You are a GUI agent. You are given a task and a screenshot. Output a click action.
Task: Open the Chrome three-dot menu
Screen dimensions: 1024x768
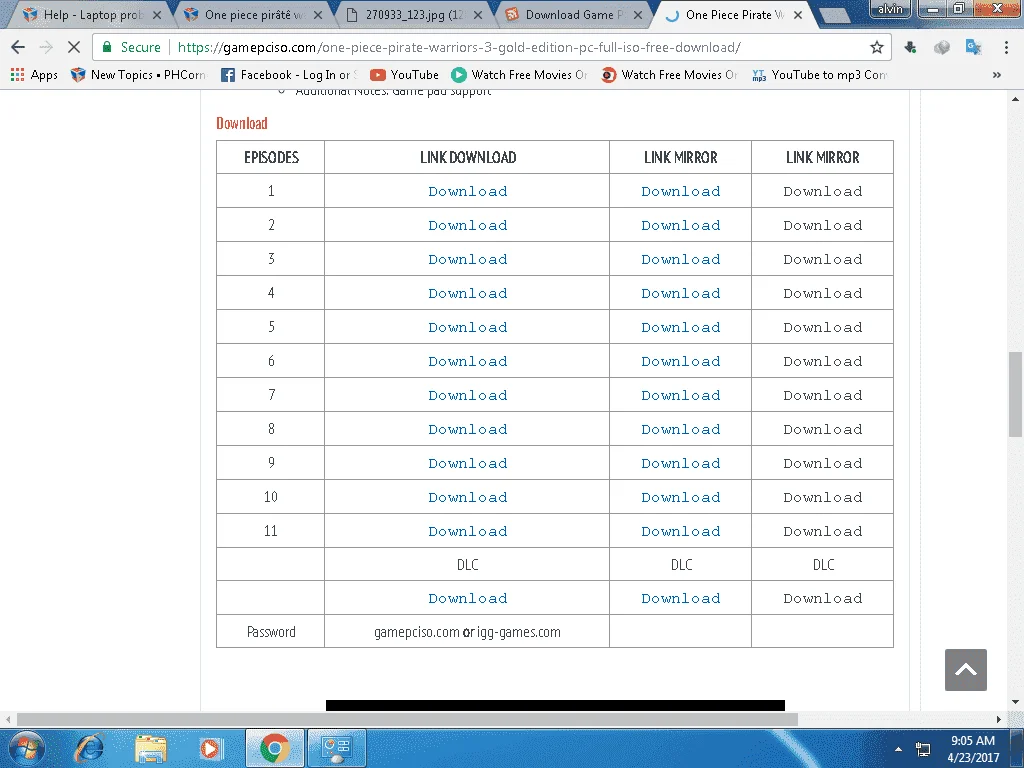pyautogui.click(x=1006, y=47)
